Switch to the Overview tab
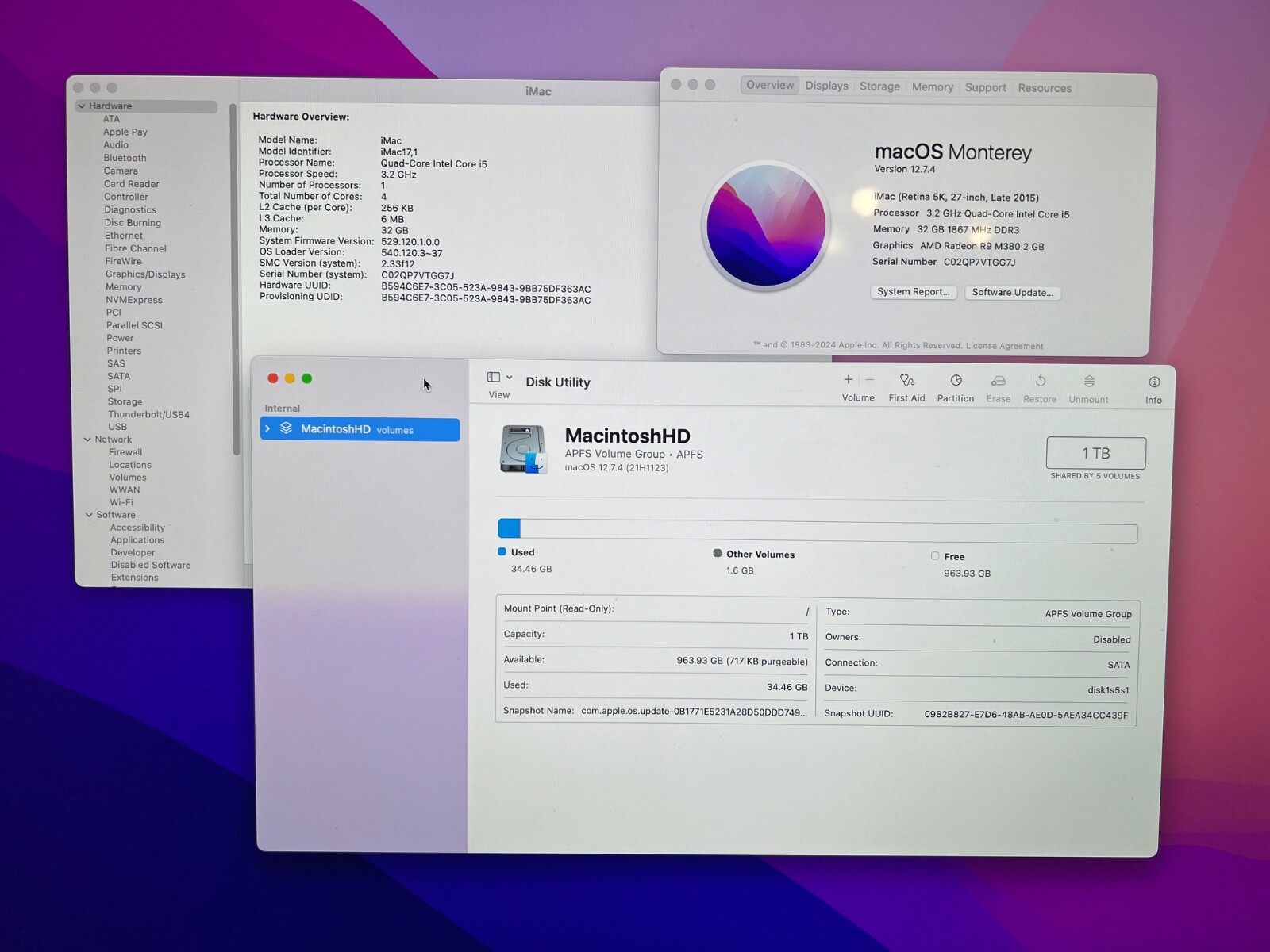Viewport: 1270px width, 952px height. tap(770, 85)
